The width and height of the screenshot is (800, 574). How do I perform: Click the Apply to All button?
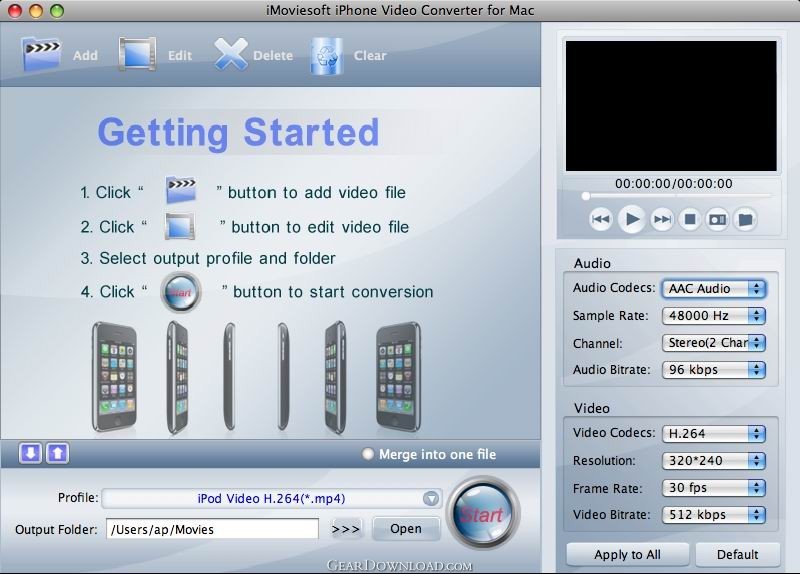tap(628, 554)
